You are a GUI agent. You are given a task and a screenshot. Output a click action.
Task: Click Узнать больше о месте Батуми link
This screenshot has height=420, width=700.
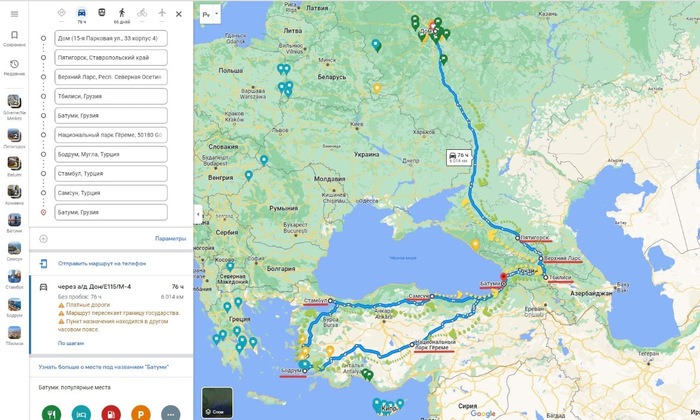[x=104, y=367]
